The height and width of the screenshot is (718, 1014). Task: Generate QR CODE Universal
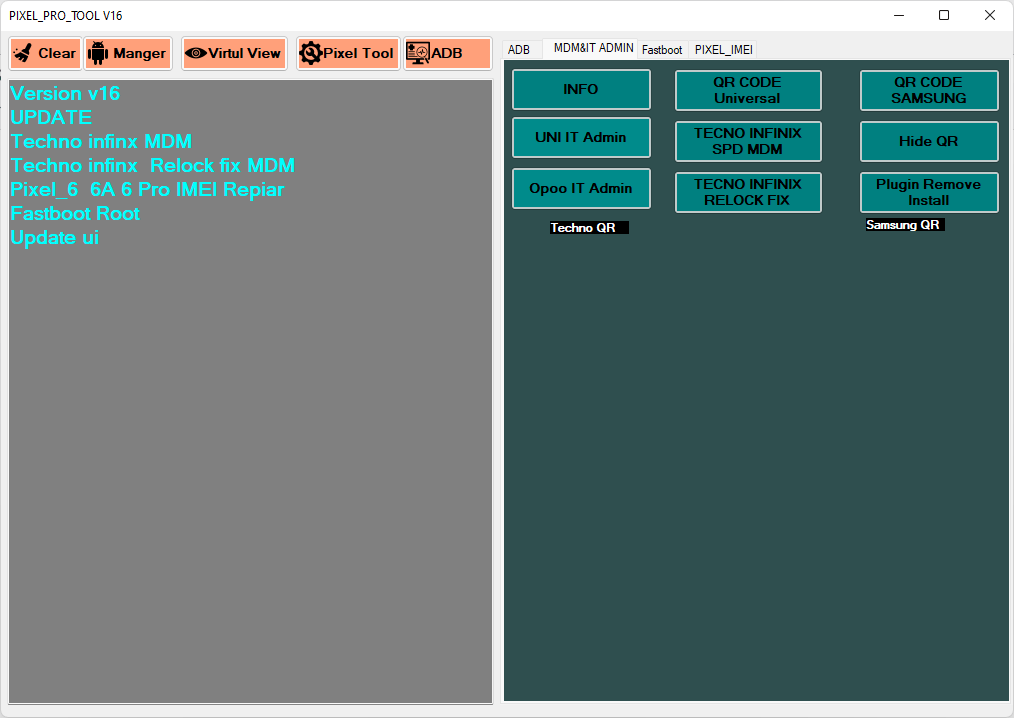tap(748, 90)
